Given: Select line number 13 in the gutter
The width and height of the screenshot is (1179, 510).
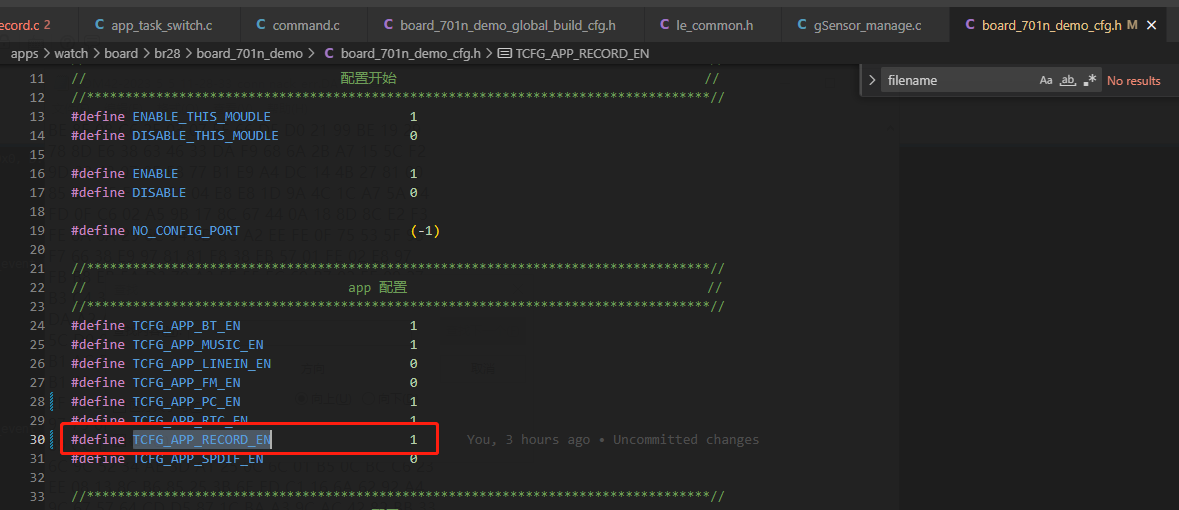Looking at the screenshot, I should tap(38, 117).
